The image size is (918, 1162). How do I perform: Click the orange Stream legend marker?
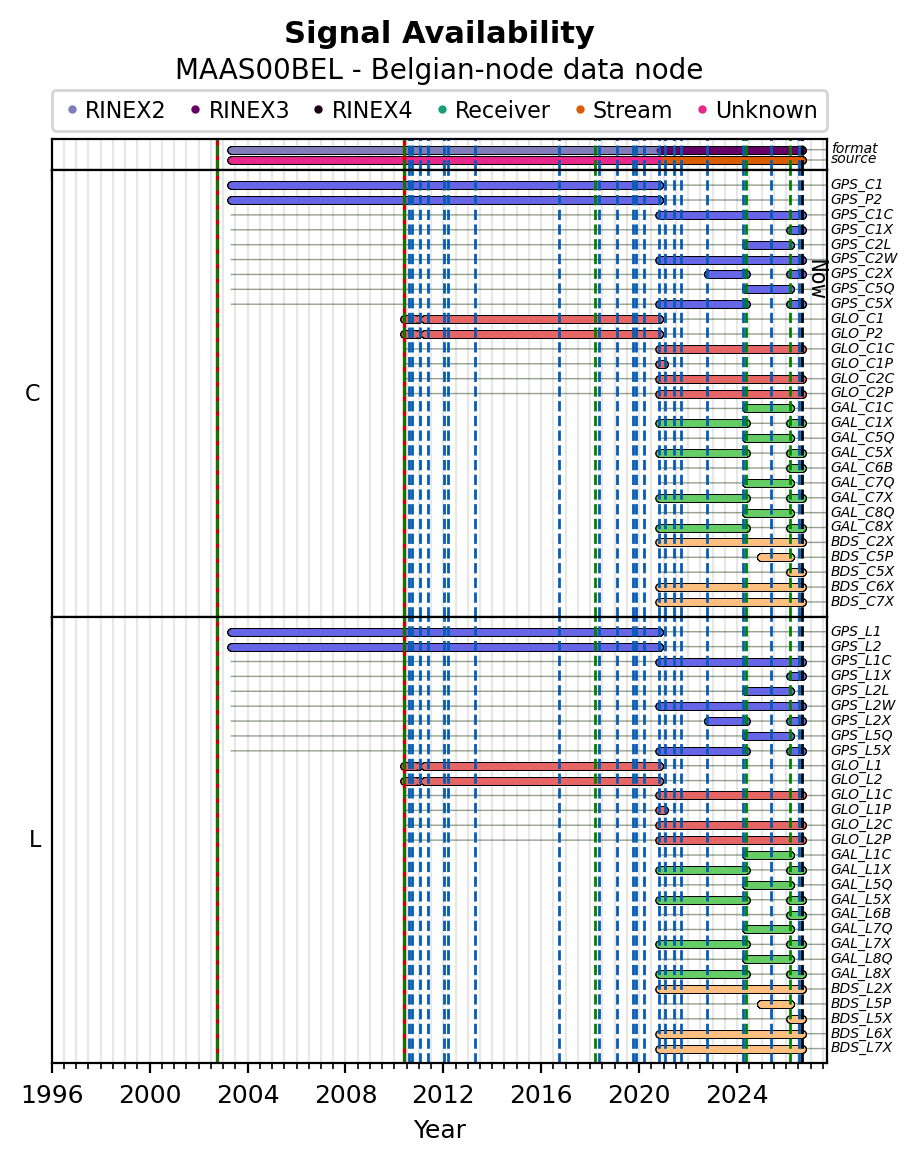click(580, 110)
